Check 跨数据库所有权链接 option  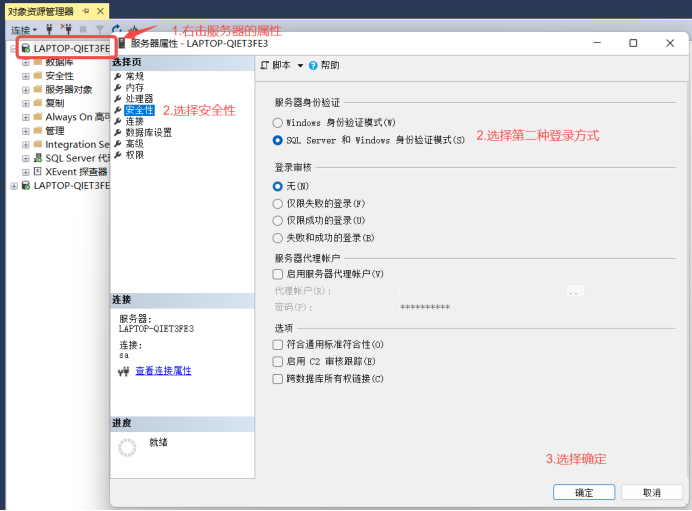pos(278,379)
